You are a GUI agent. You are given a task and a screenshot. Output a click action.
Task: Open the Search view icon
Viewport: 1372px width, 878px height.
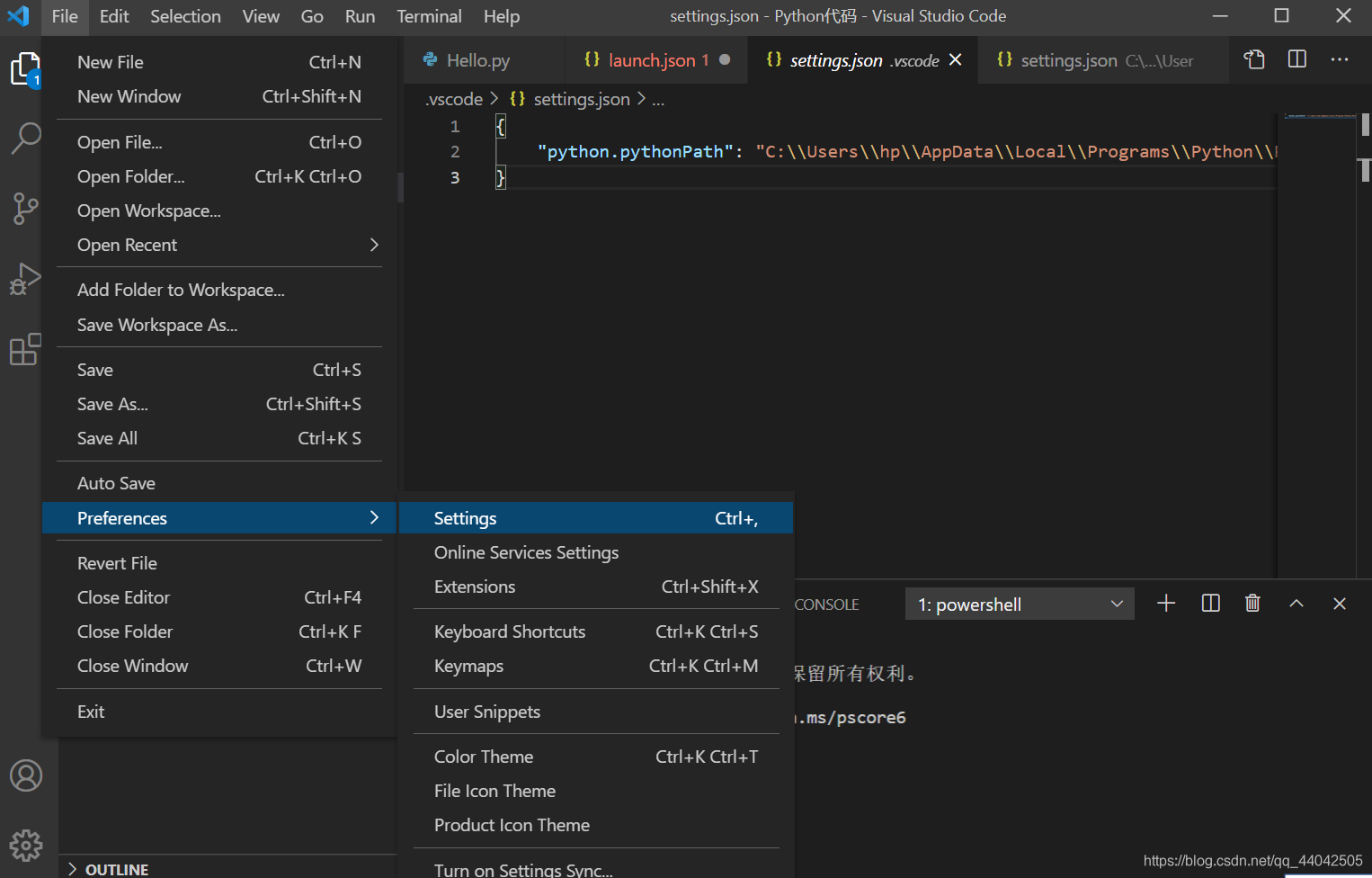click(x=25, y=139)
